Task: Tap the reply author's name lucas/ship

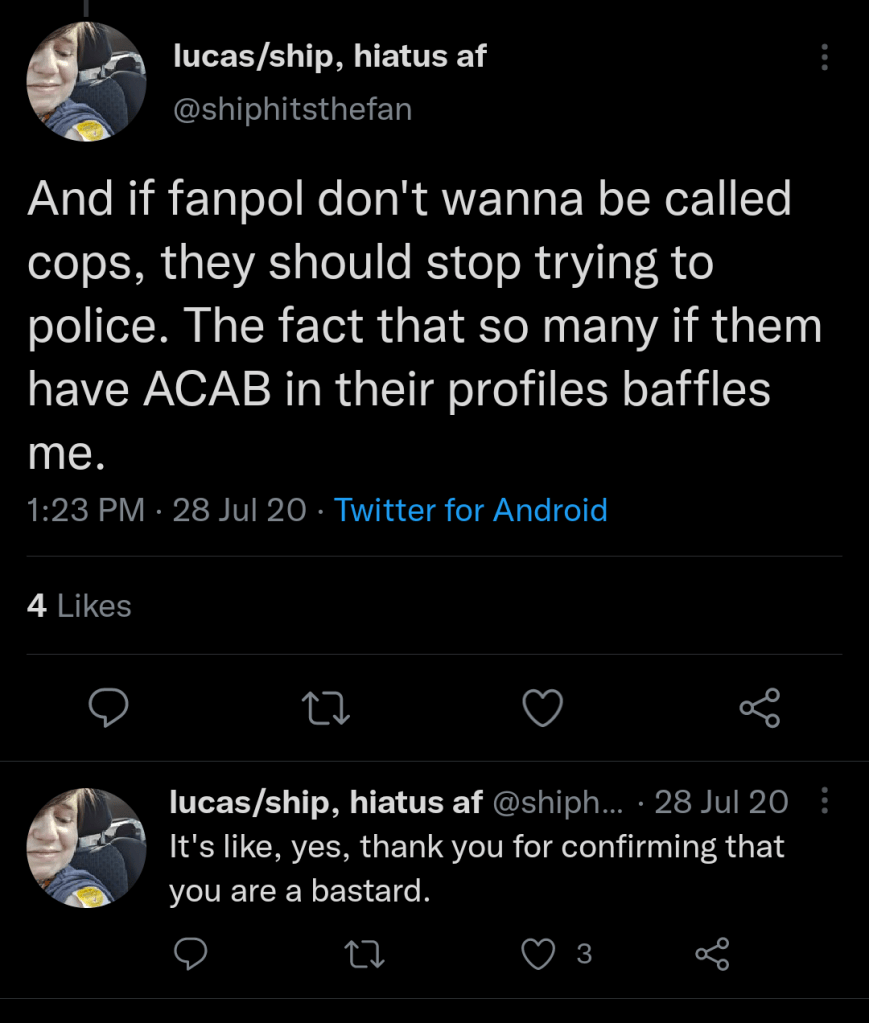Action: 326,801
